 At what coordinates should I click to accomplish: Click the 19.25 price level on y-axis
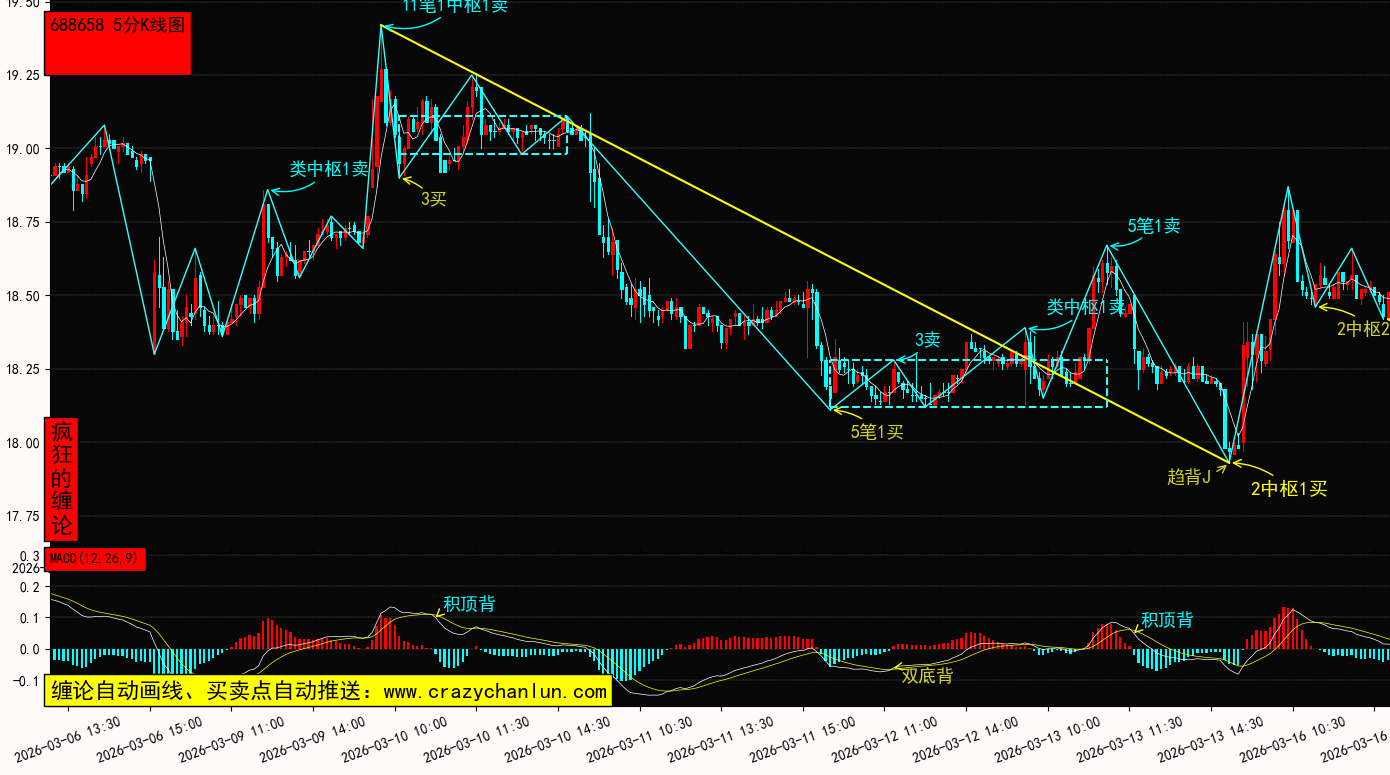(23, 75)
